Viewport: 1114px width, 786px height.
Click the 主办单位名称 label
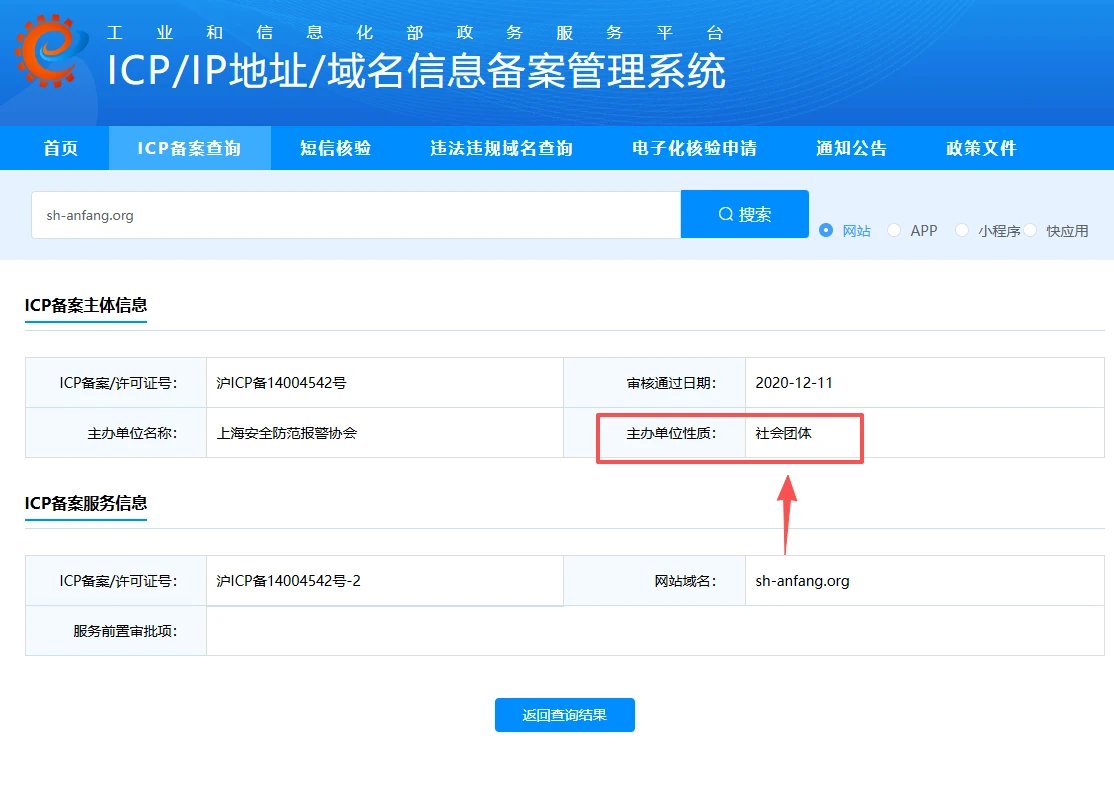[132, 433]
